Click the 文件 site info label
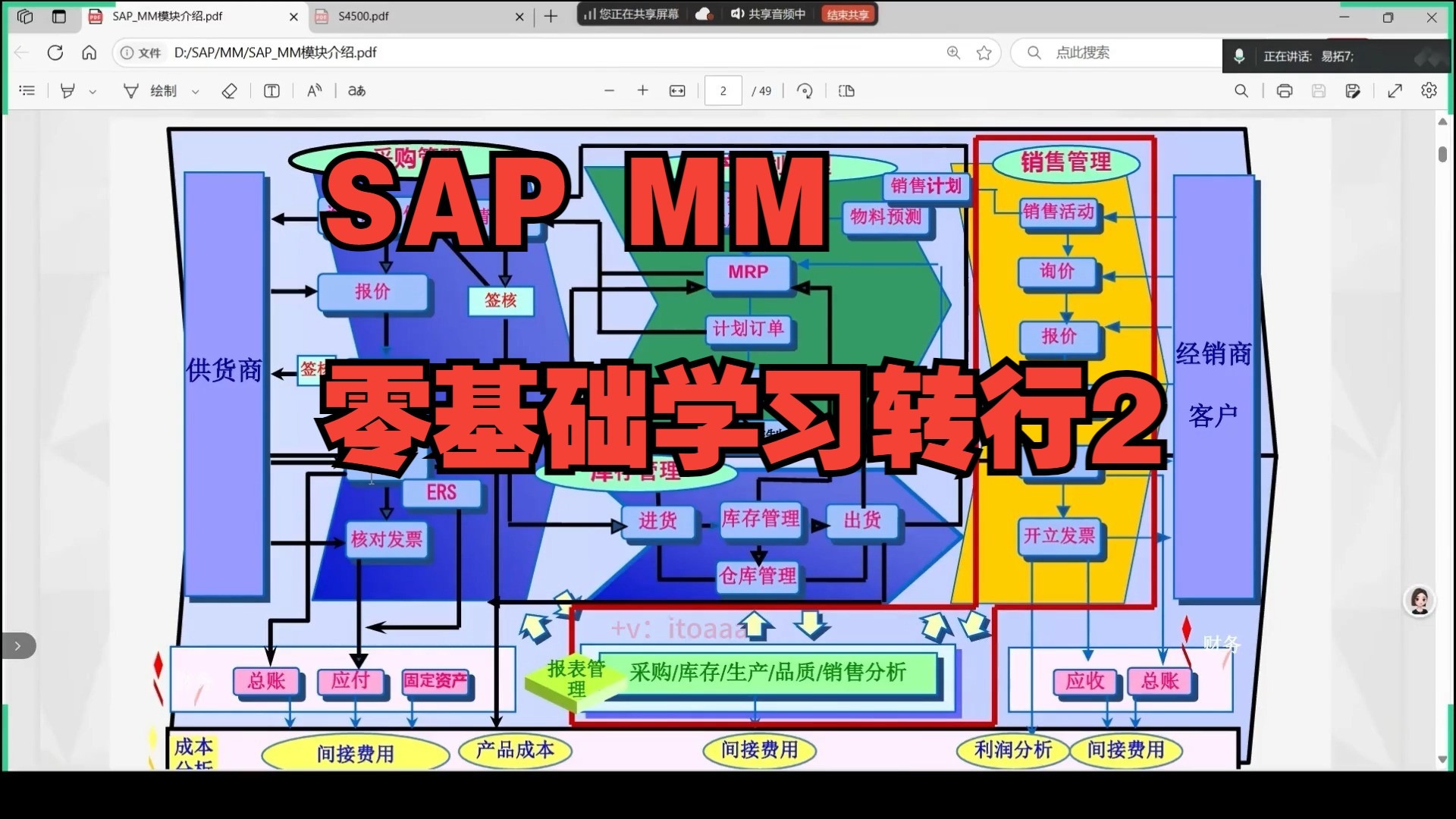This screenshot has width=1456, height=819. point(142,52)
